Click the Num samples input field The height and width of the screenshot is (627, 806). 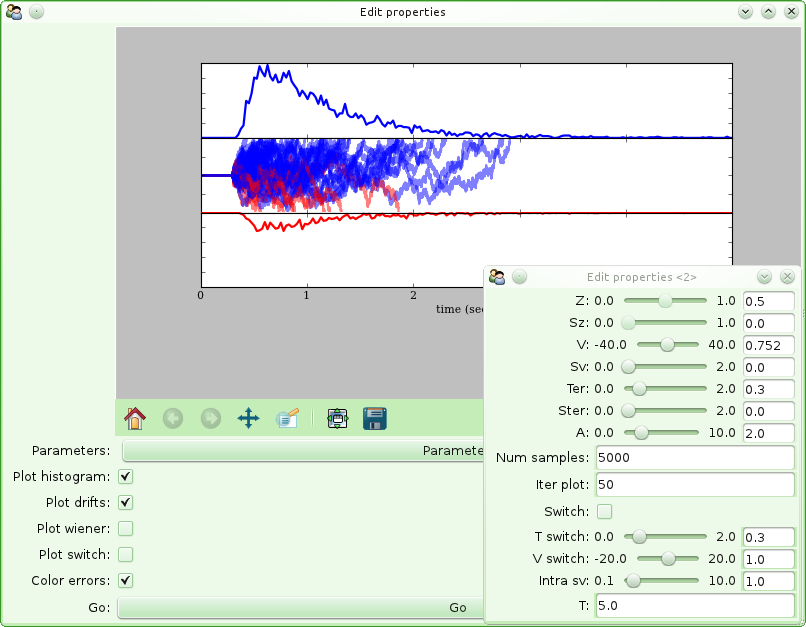click(x=694, y=458)
